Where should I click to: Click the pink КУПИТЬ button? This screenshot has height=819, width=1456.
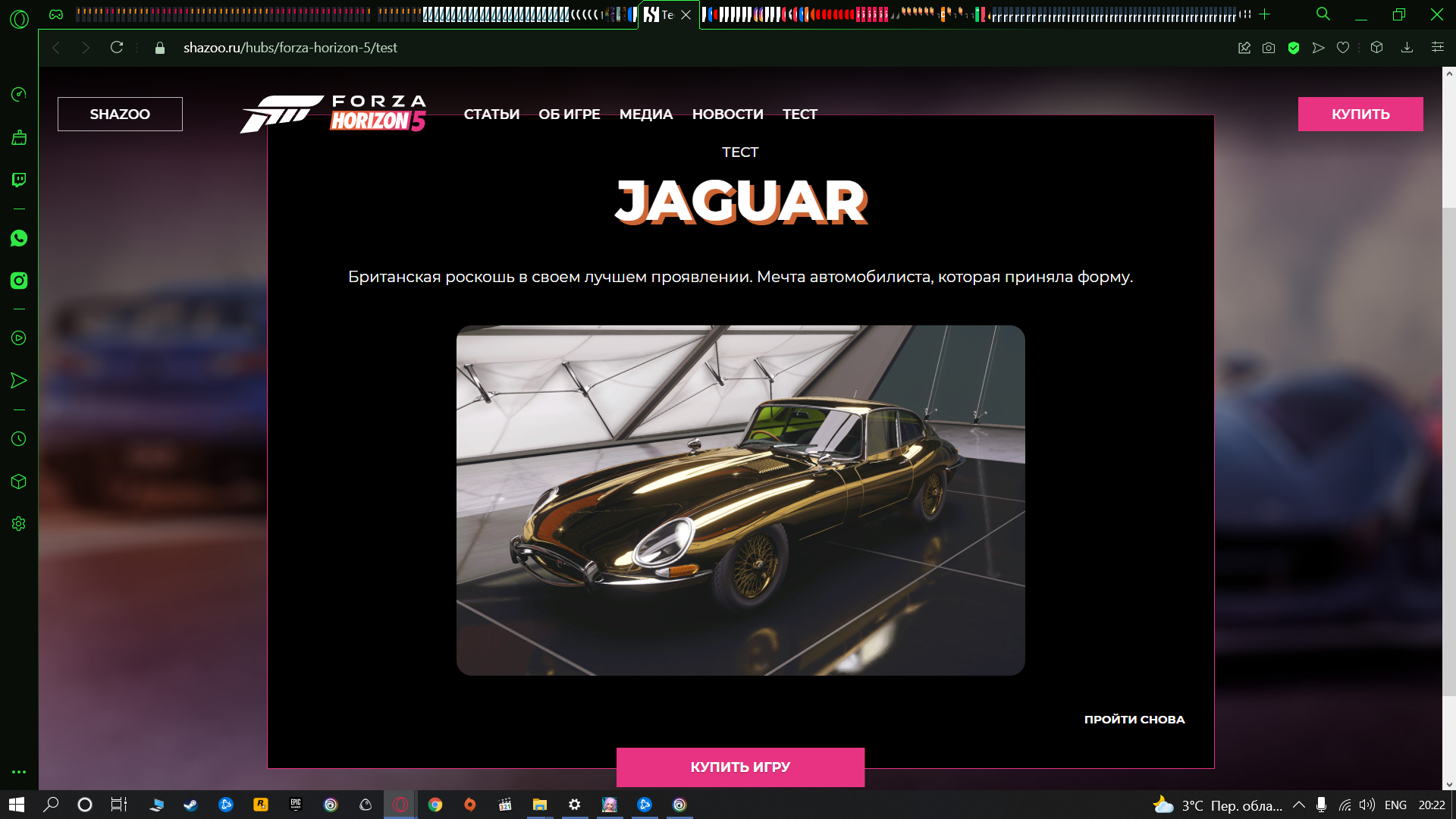pyautogui.click(x=1360, y=114)
